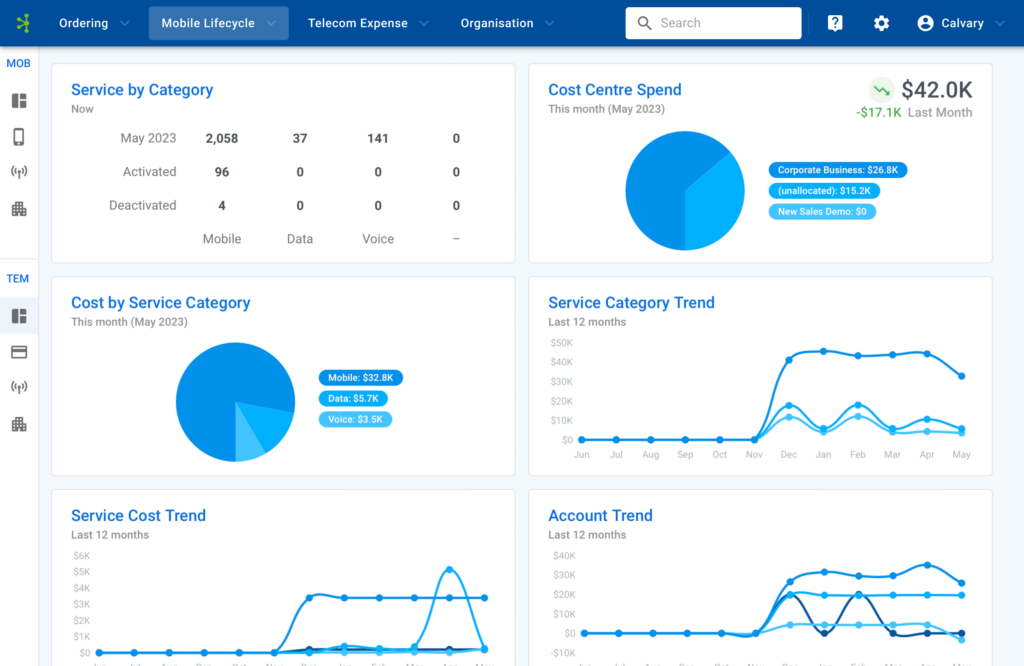This screenshot has height=666, width=1024.
Task: Open the Service by Category heading link
Action: [142, 90]
